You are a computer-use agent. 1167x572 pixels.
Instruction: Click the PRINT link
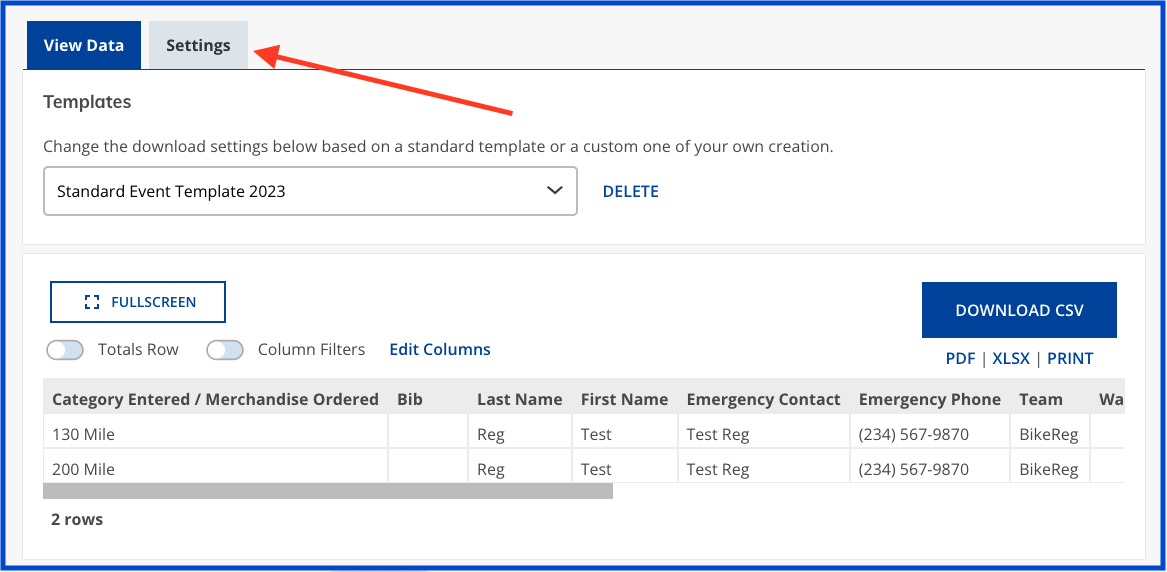[x=1070, y=359]
